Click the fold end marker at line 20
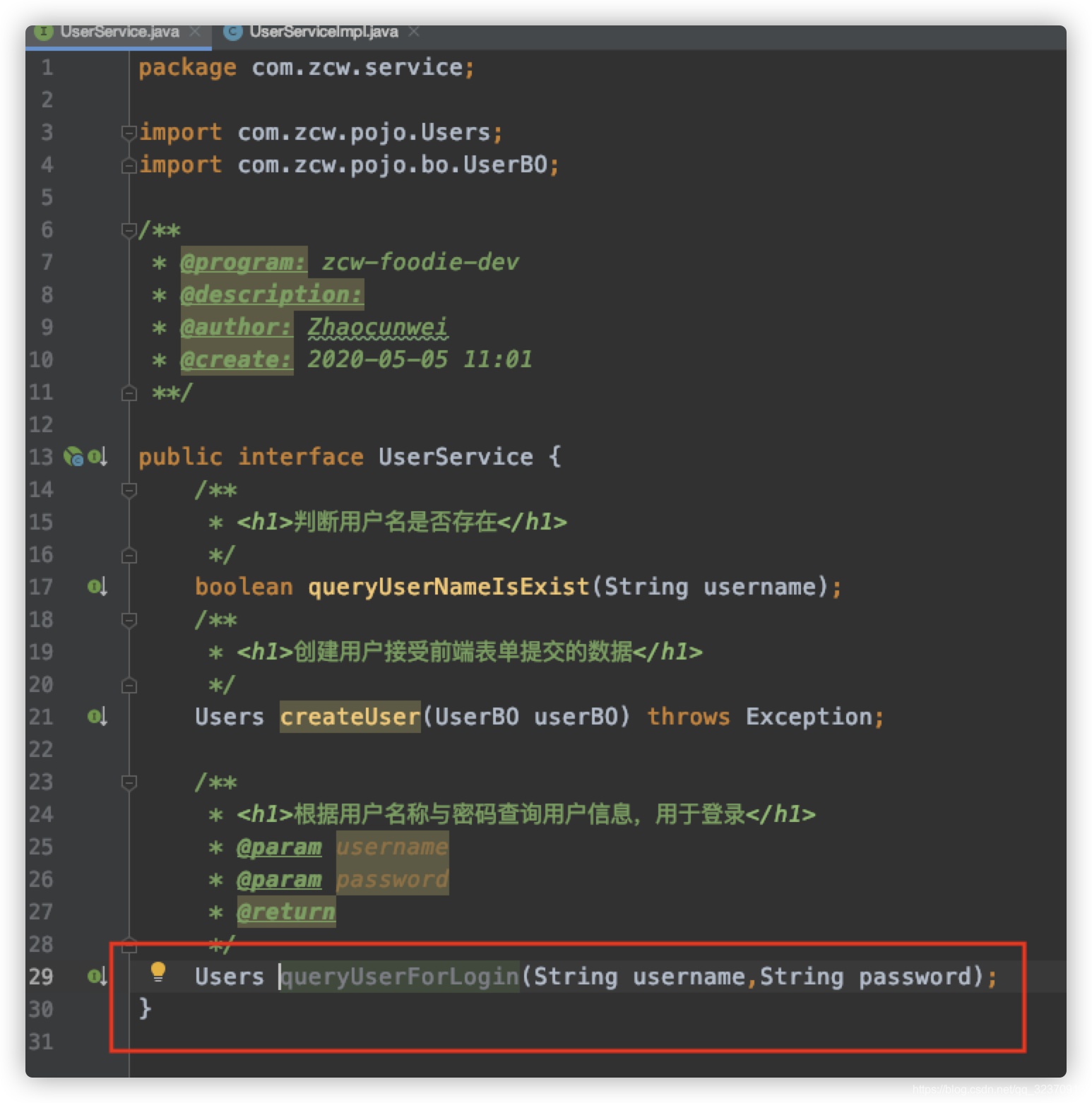This screenshot has height=1103, width=1092. point(129,685)
